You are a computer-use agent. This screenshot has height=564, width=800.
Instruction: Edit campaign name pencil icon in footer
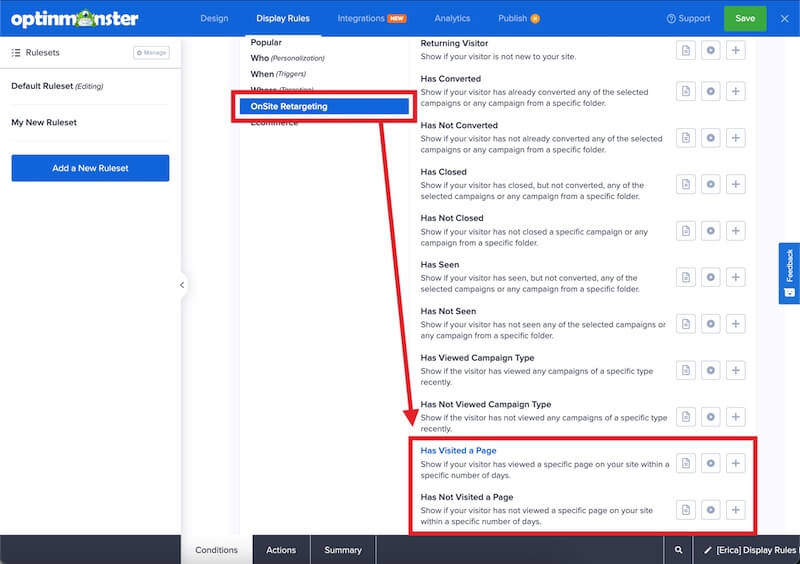(707, 550)
